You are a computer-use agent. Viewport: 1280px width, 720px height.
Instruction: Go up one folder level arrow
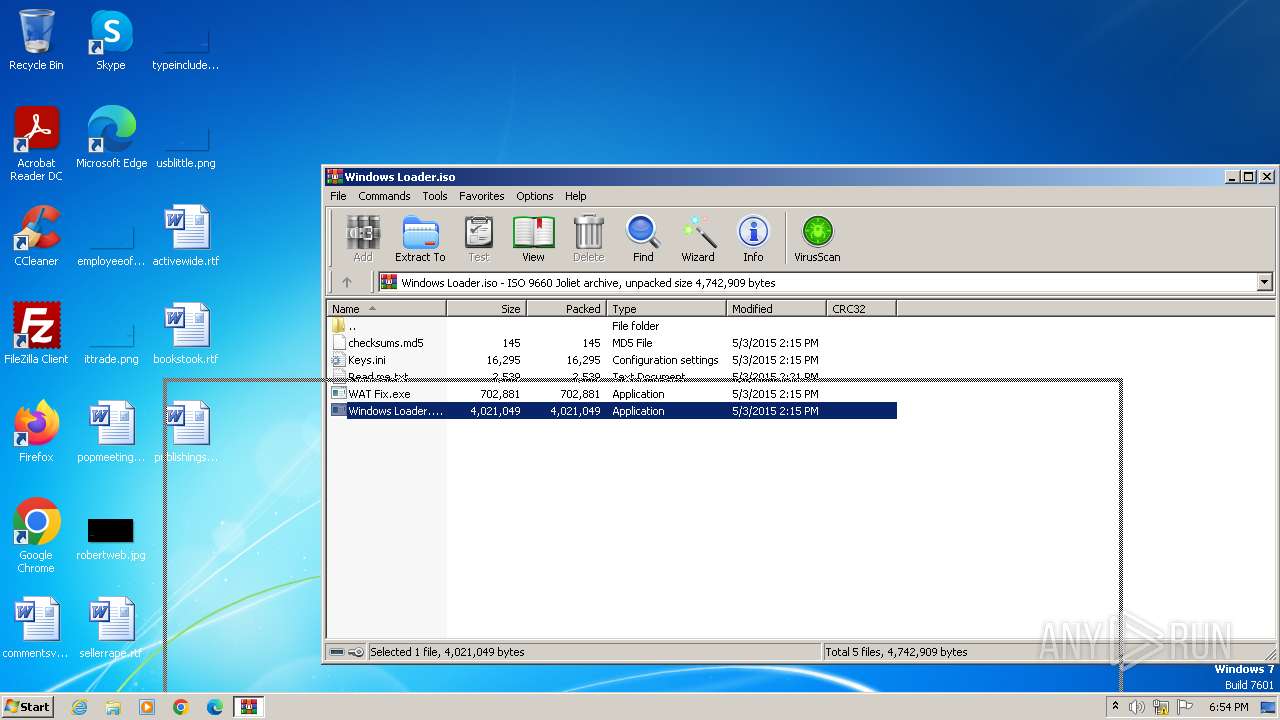347,283
